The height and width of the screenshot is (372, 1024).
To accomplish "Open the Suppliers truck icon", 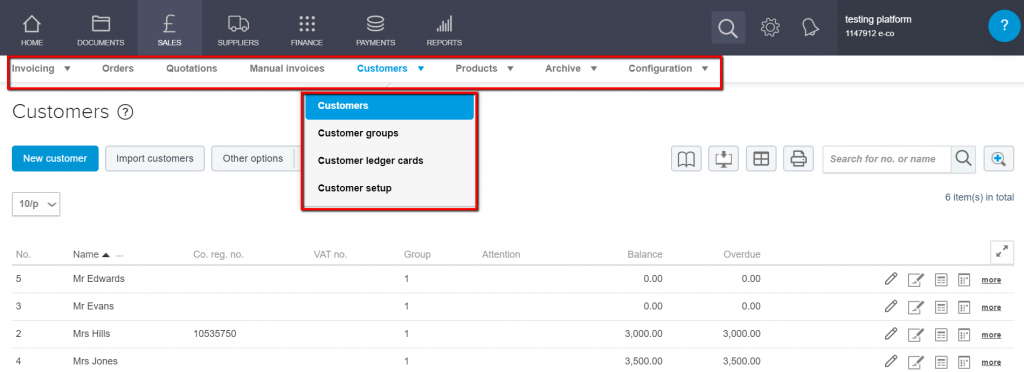I will pyautogui.click(x=238, y=24).
